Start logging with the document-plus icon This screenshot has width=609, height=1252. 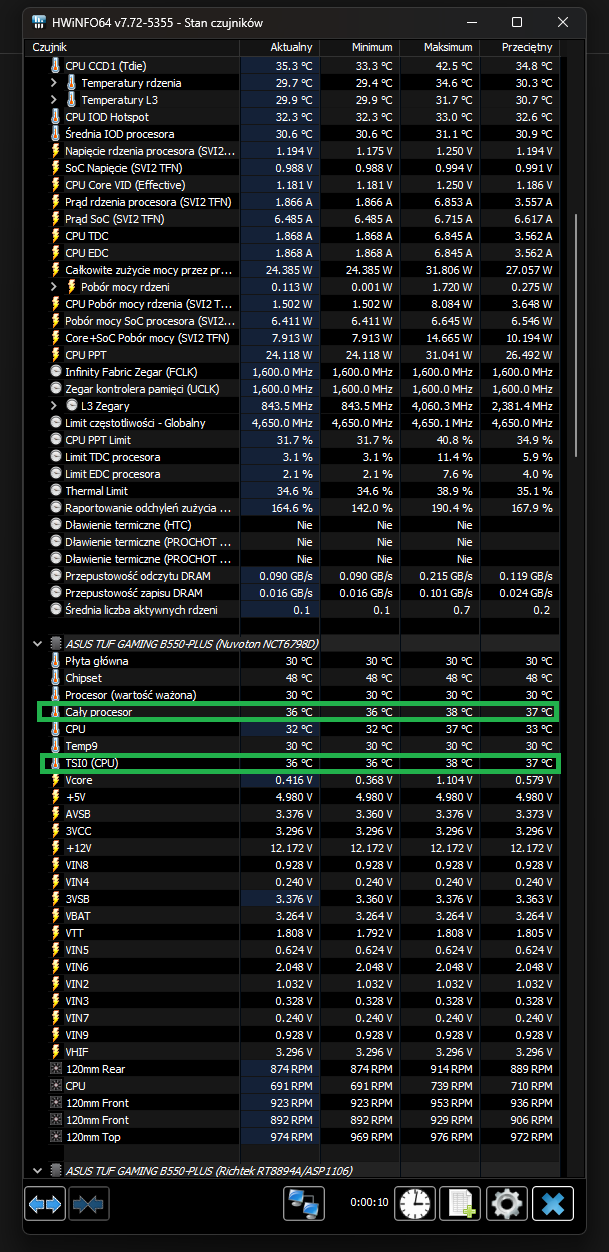point(461,1204)
